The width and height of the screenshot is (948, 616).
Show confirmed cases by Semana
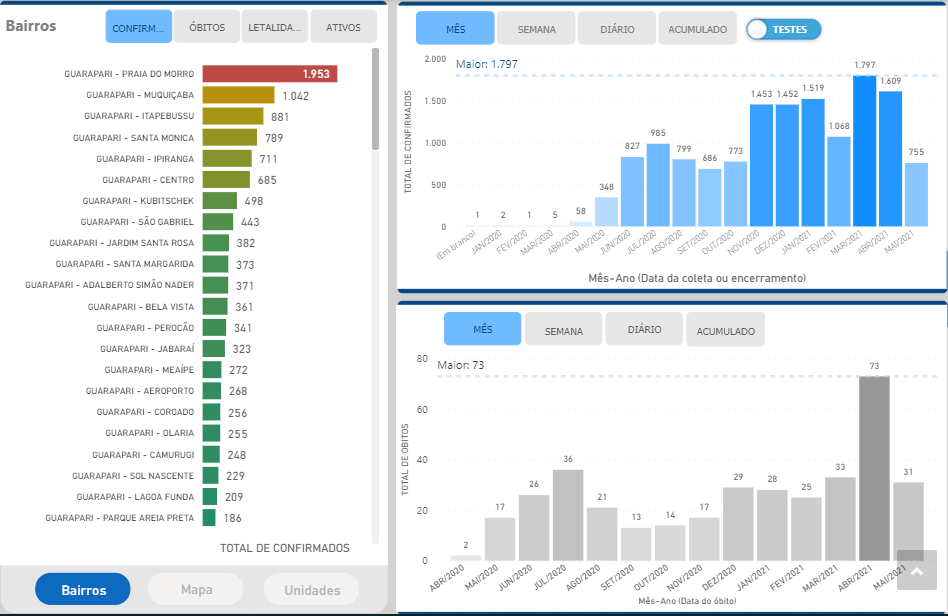click(535, 29)
